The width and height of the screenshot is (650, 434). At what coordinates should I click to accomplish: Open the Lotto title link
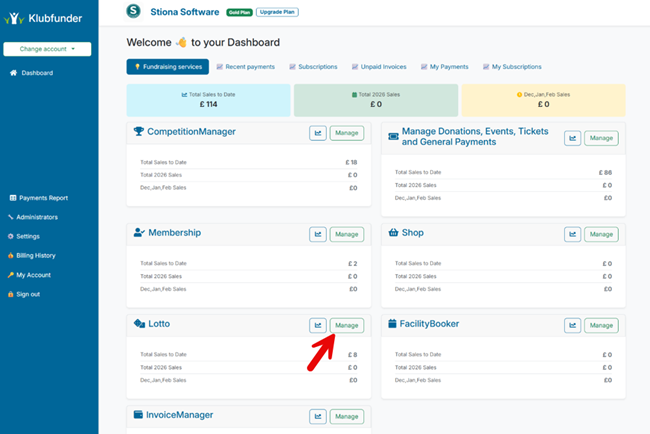(x=159, y=324)
